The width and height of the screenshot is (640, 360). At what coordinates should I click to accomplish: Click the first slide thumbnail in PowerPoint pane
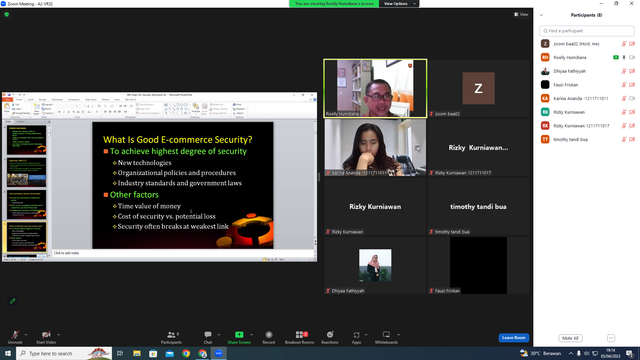pyautogui.click(x=27, y=140)
